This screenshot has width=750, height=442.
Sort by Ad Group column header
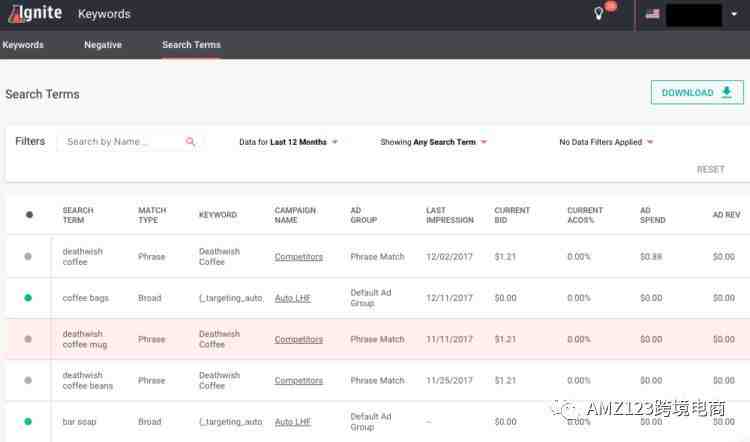pyautogui.click(x=364, y=215)
